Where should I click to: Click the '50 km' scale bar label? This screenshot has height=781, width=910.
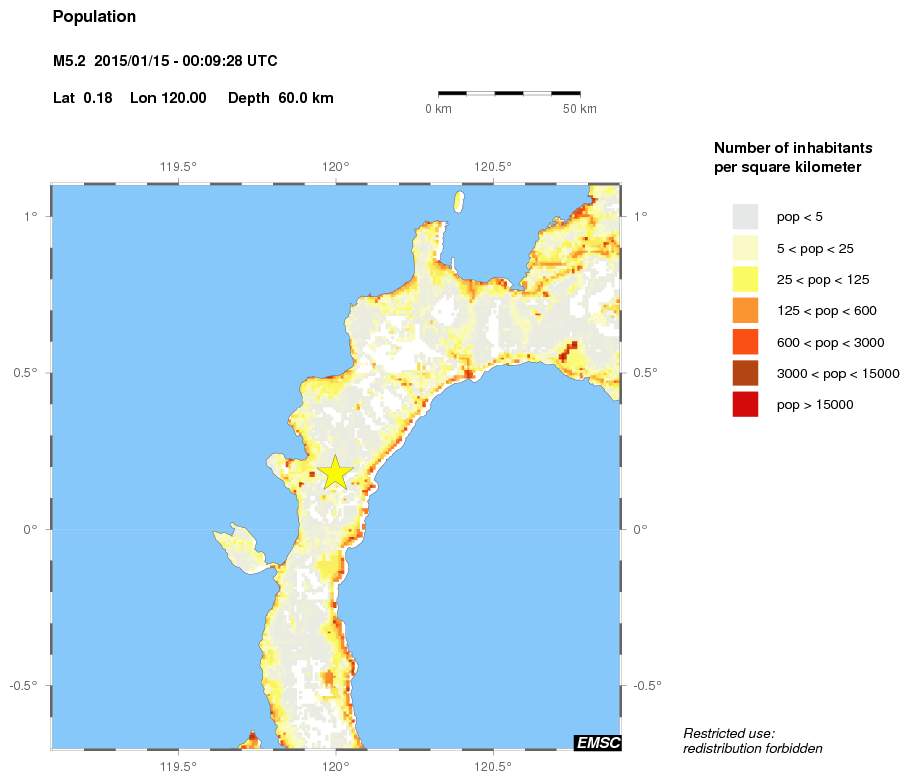tap(580, 108)
